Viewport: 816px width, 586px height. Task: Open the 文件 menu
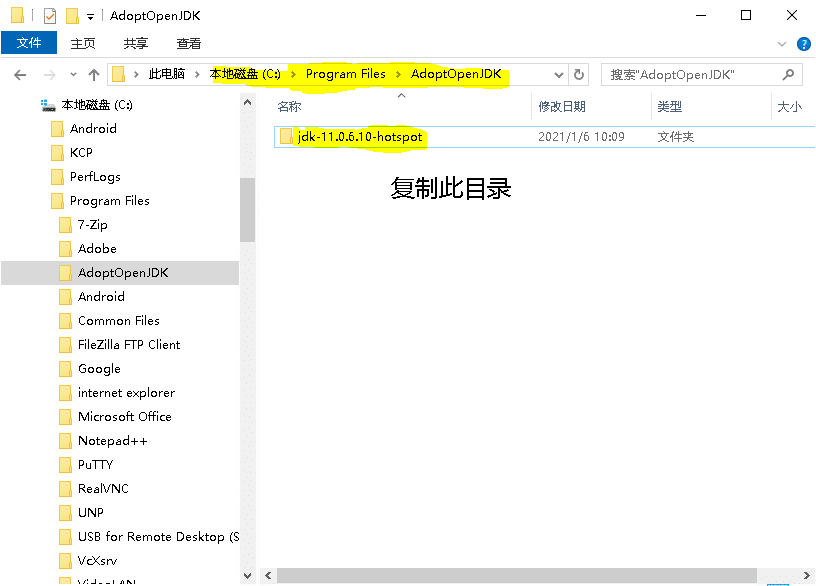click(x=29, y=43)
